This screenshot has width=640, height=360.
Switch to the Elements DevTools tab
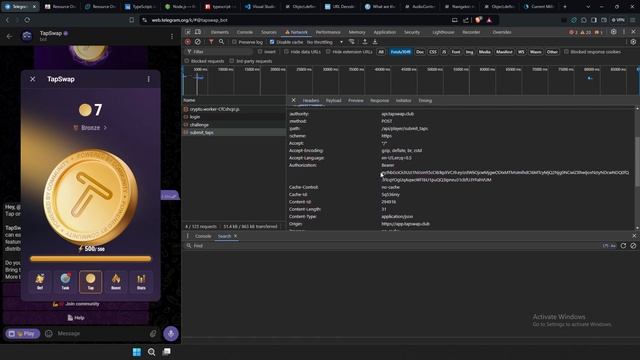click(220, 32)
